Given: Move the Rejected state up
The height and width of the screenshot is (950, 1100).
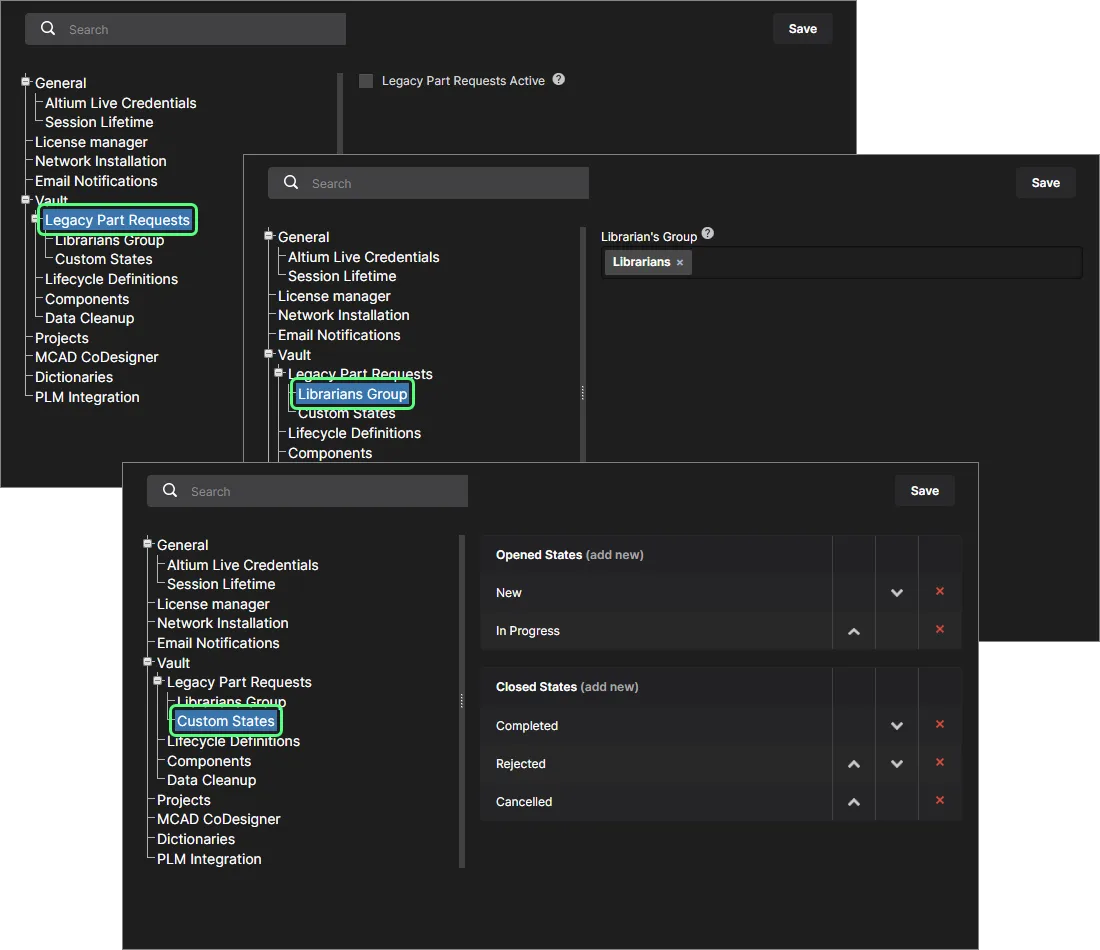Looking at the screenshot, I should (x=854, y=764).
